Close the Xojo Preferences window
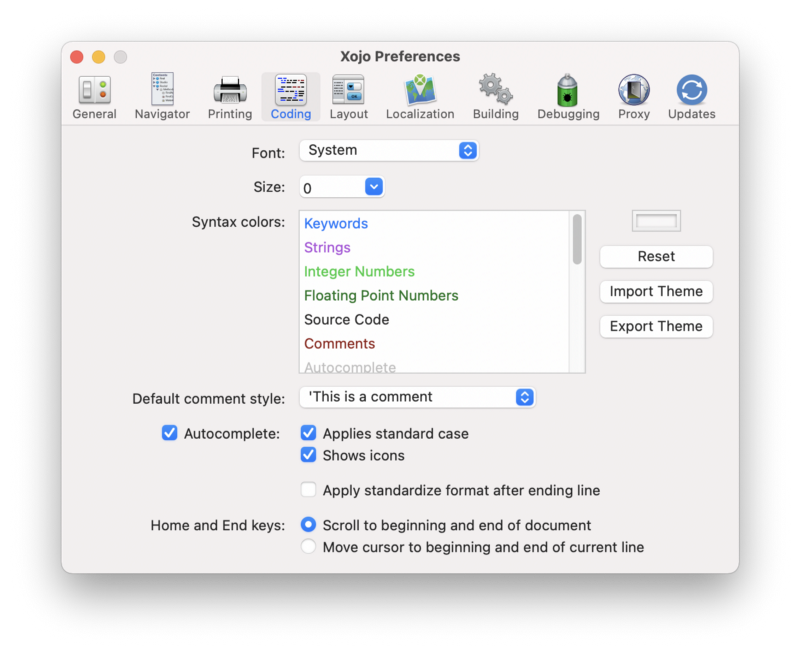 click(x=77, y=57)
